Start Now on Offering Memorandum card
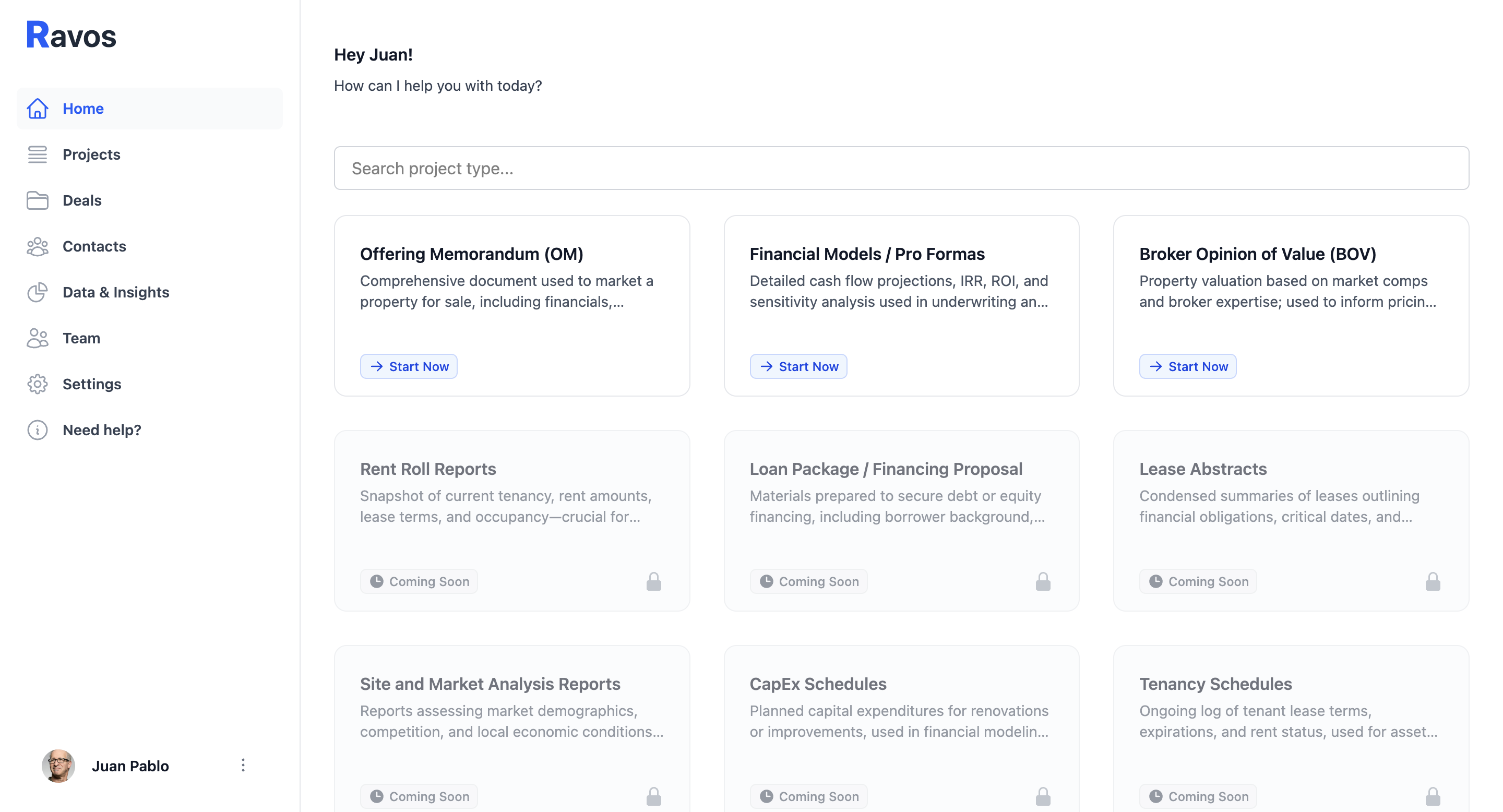The width and height of the screenshot is (1503, 812). coord(409,366)
